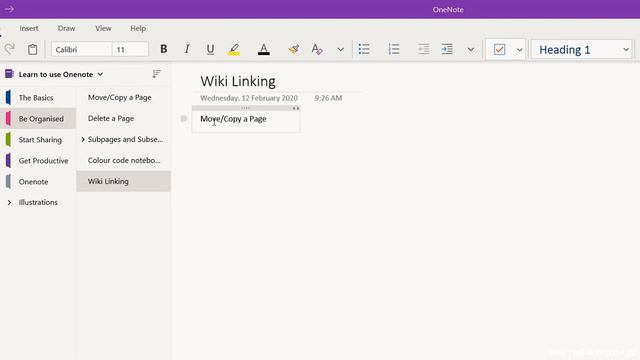Expand Subpages and Subse... page chevron
The height and width of the screenshot is (360, 640).
(x=83, y=140)
